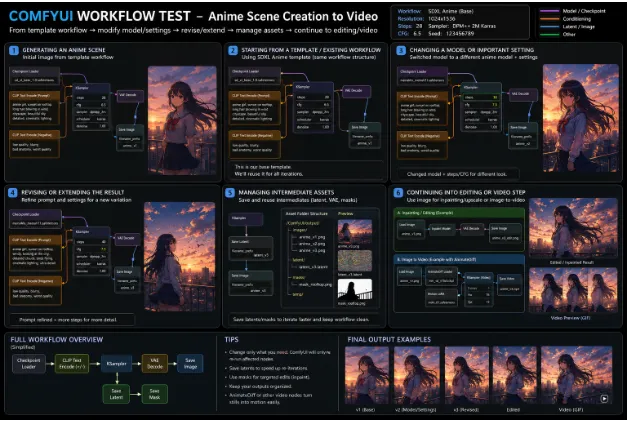
Task: Open the v1 (Base) final output thumbnail
Action: [x=366, y=376]
